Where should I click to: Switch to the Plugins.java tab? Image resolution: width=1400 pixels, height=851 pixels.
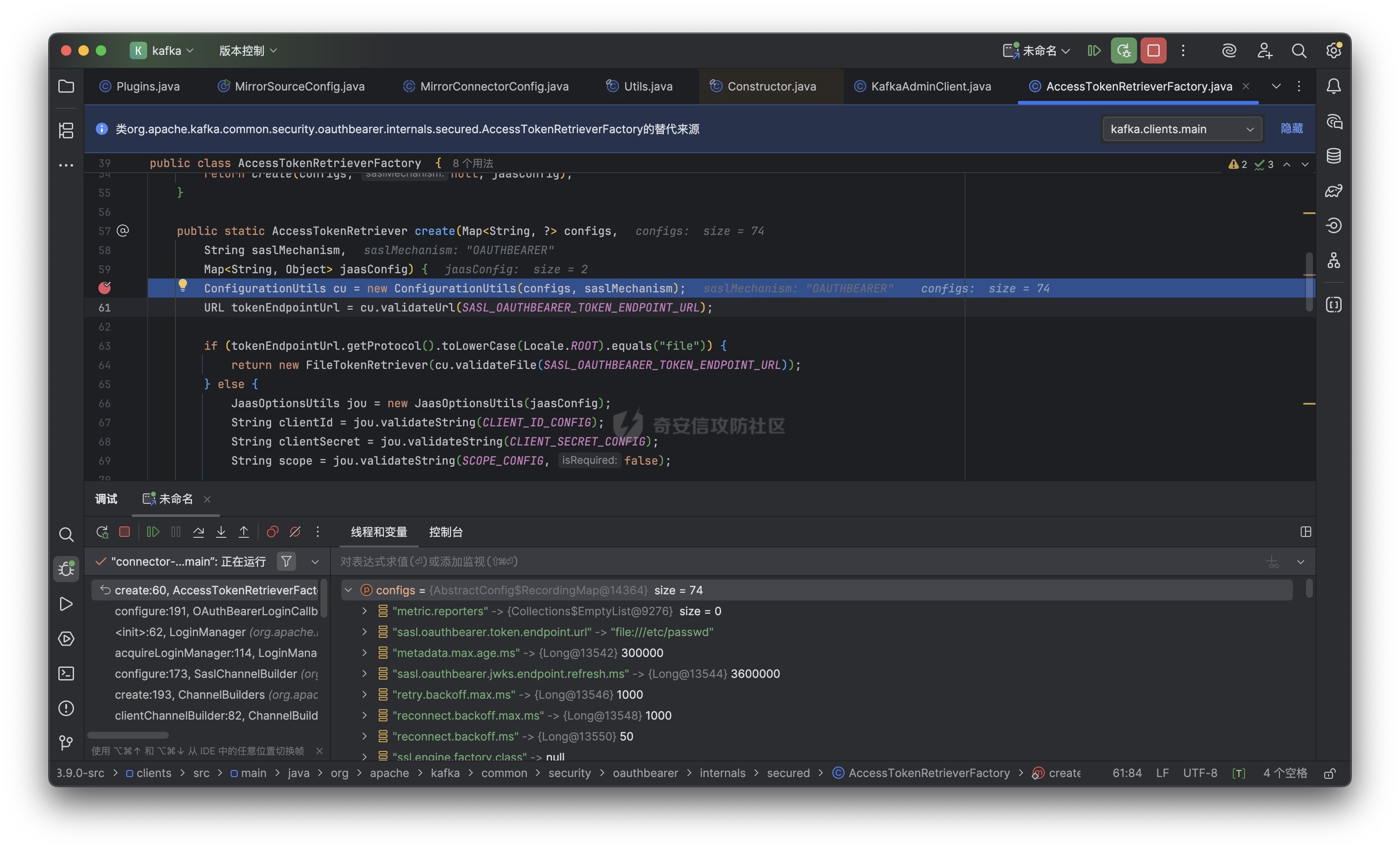coord(140,86)
